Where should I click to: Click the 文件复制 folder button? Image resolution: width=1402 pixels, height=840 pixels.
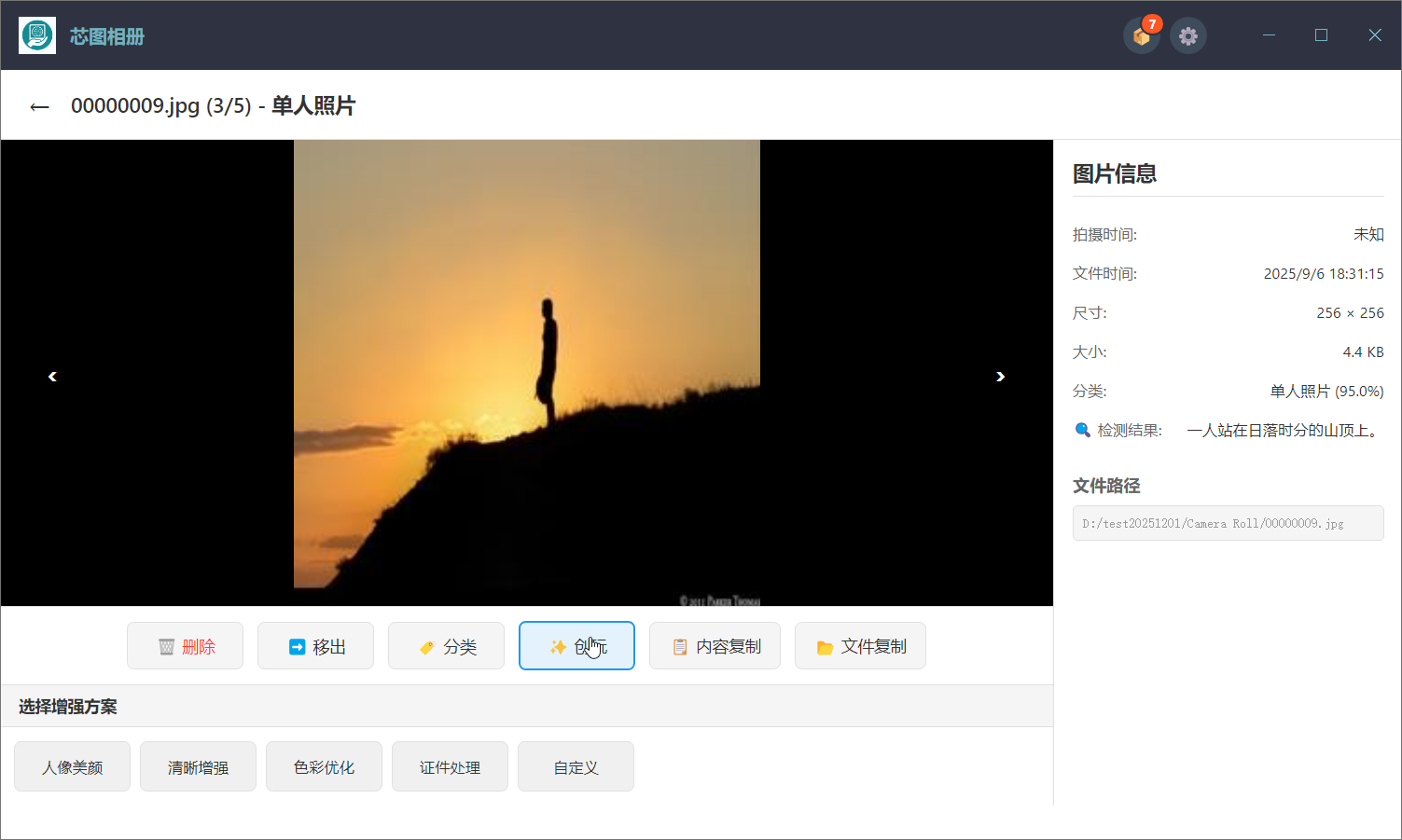coord(860,646)
